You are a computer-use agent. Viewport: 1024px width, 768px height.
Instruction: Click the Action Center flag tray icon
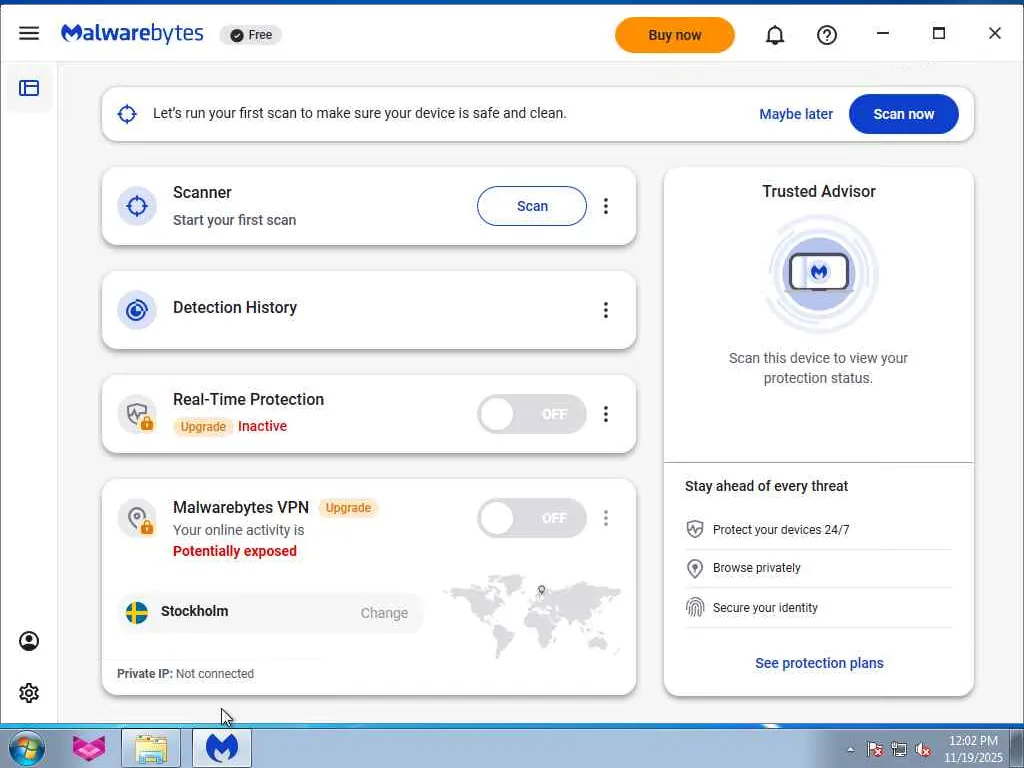click(x=875, y=750)
